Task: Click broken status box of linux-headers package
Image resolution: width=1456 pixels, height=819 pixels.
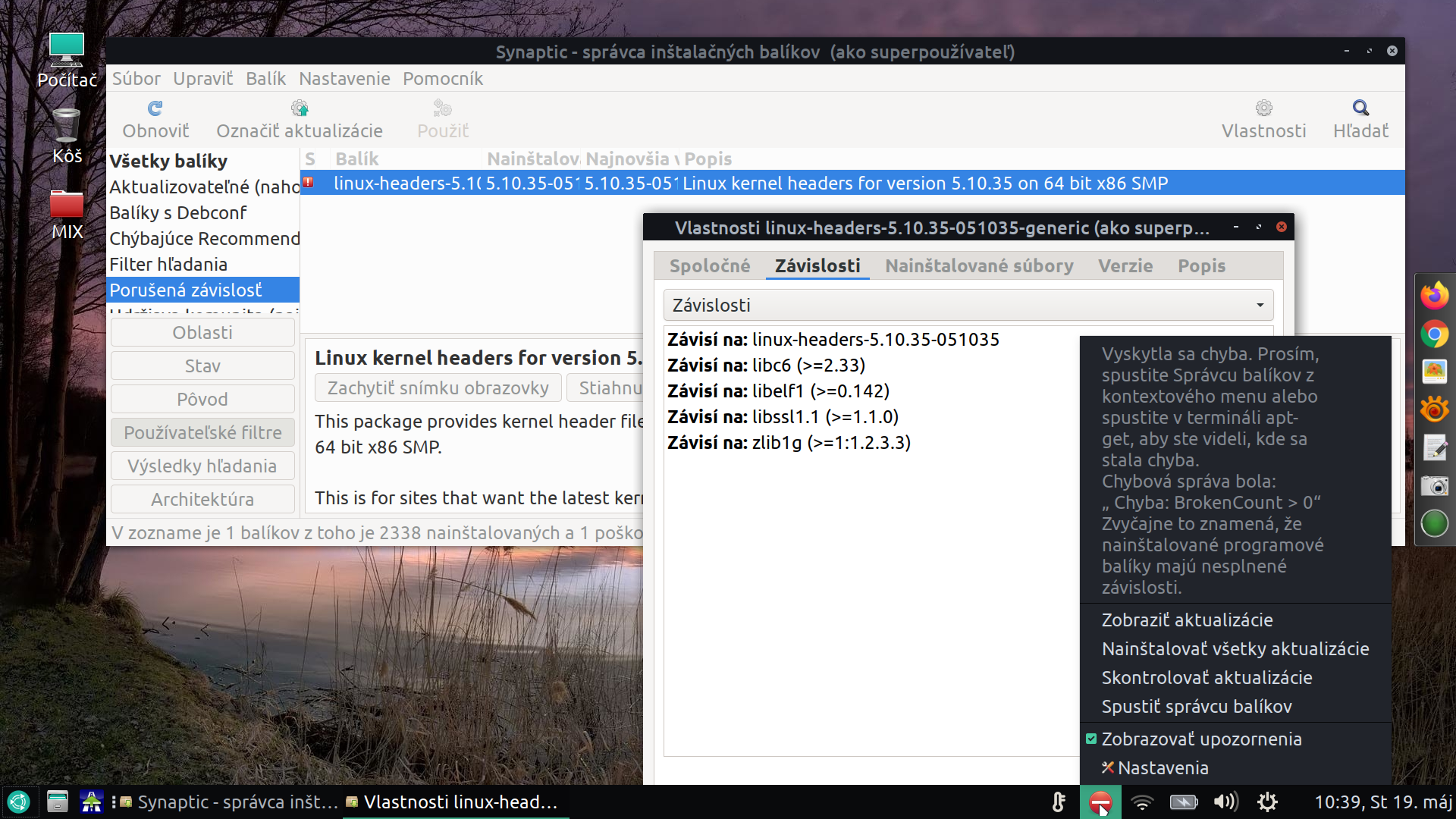Action: [x=309, y=183]
